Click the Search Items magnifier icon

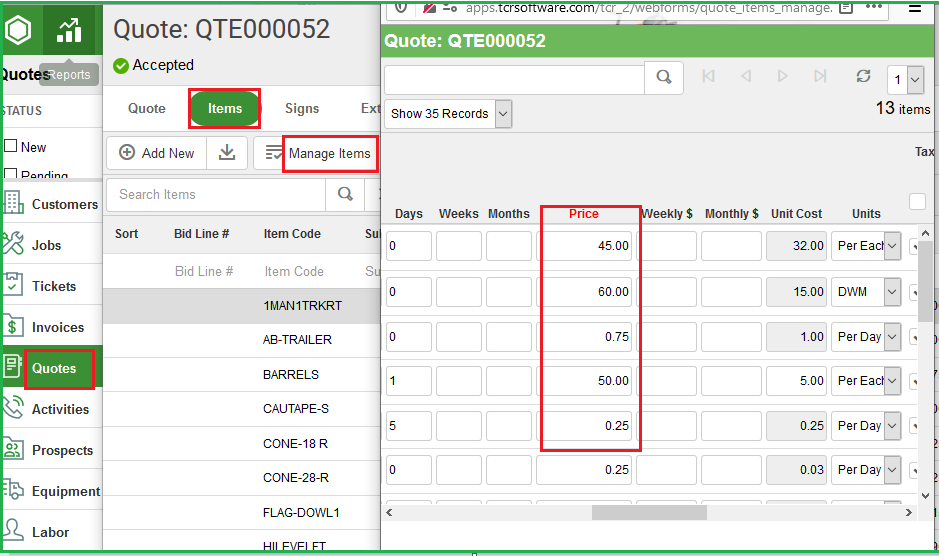pos(345,194)
